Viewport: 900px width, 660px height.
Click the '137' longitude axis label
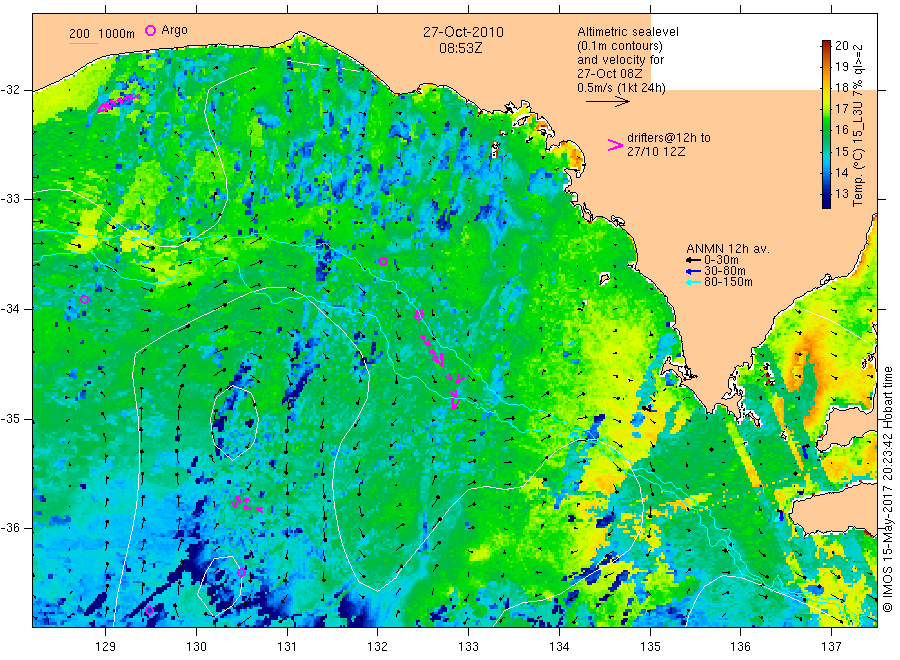tap(831, 647)
